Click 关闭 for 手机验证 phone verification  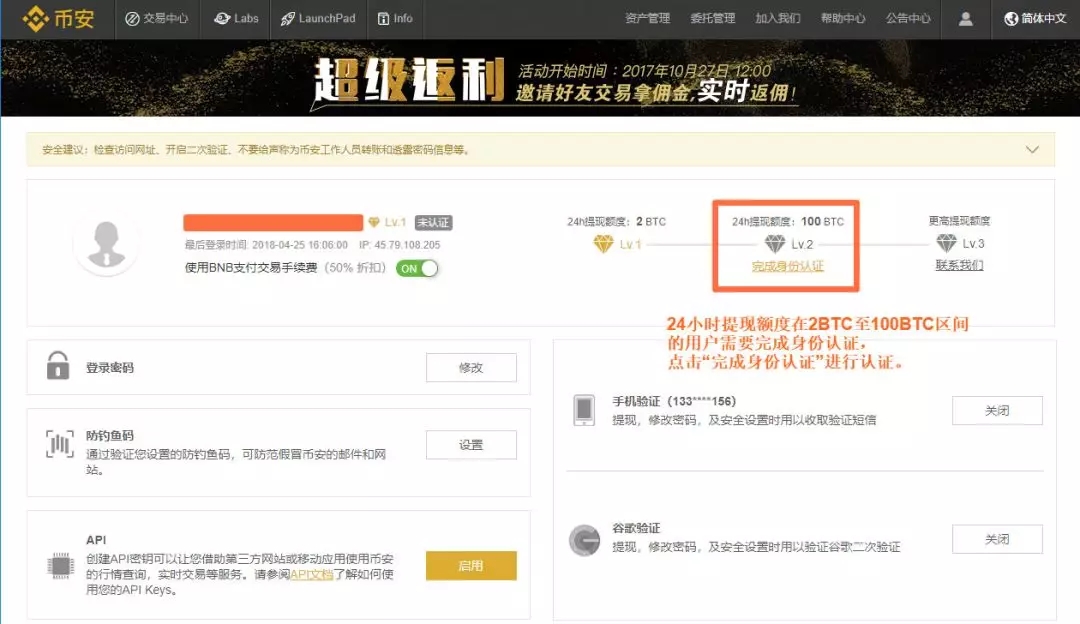997,410
